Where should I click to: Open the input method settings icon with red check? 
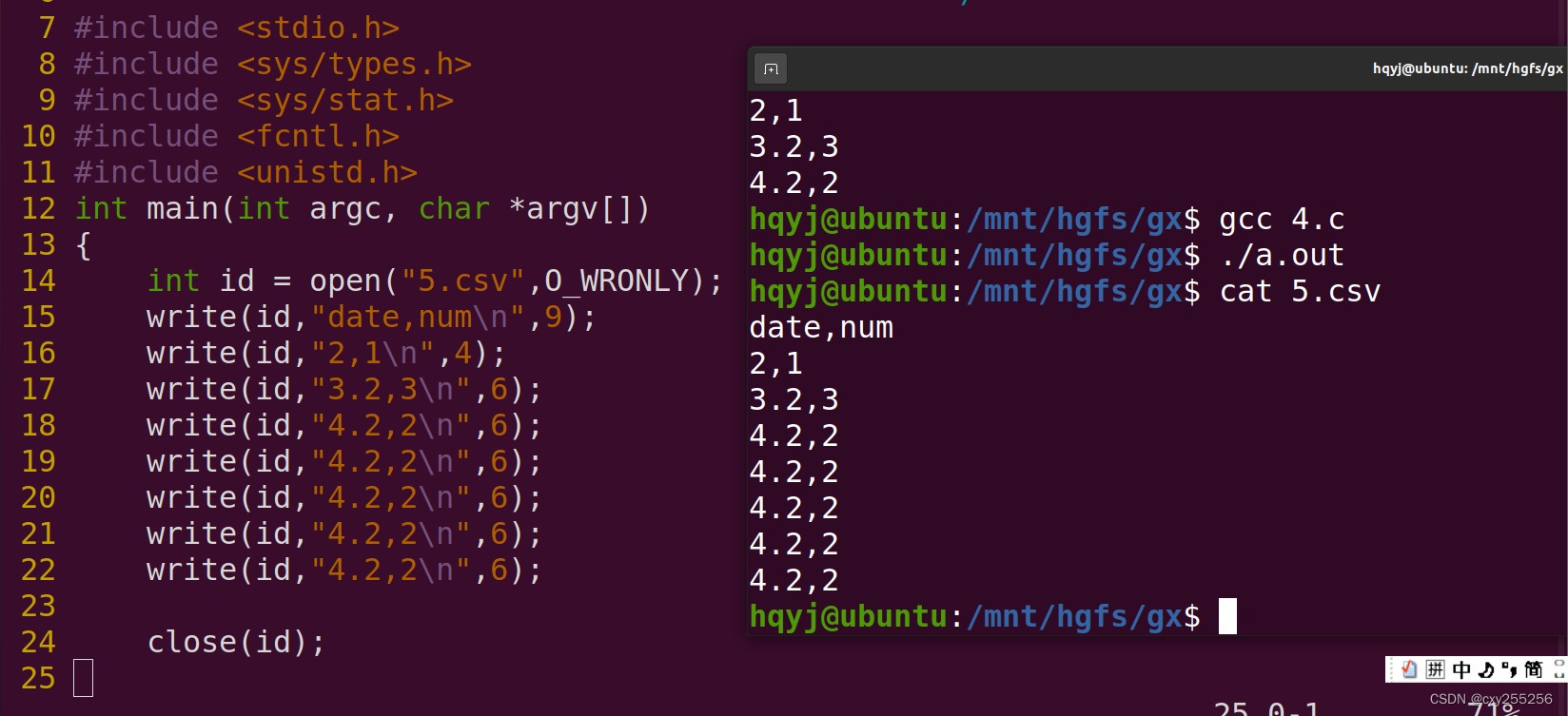click(1410, 669)
